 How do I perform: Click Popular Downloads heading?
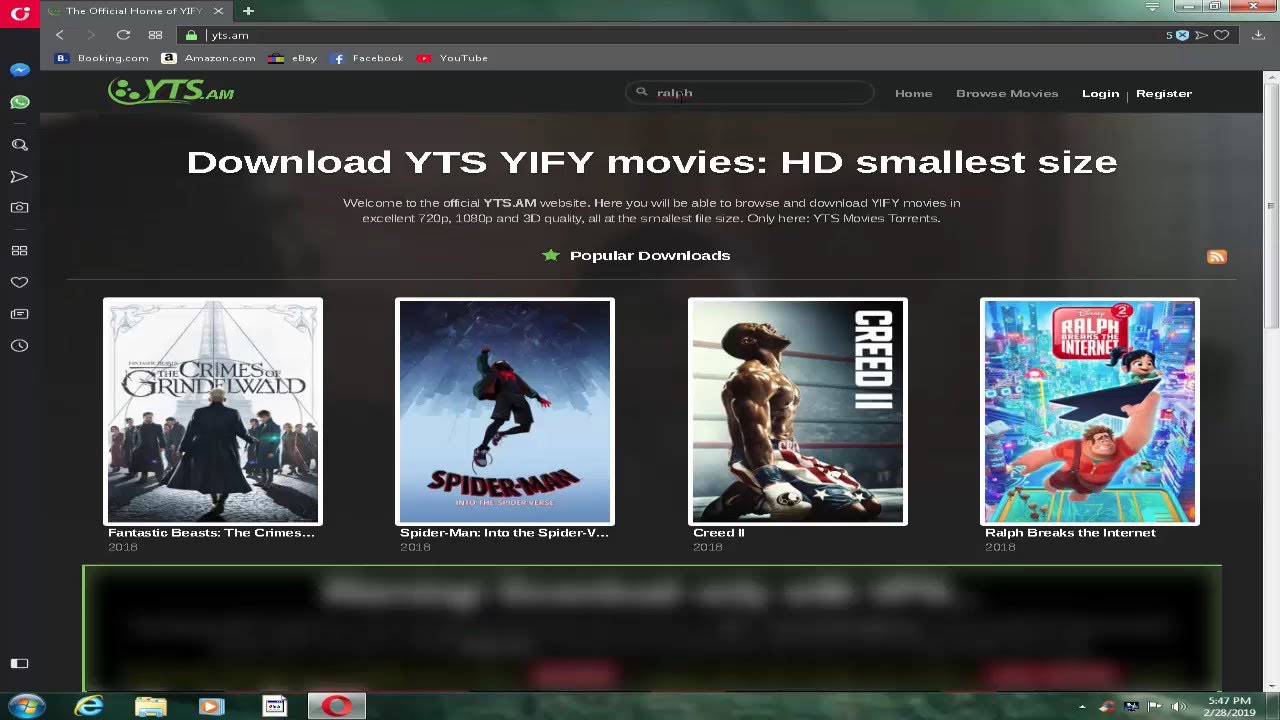(650, 256)
